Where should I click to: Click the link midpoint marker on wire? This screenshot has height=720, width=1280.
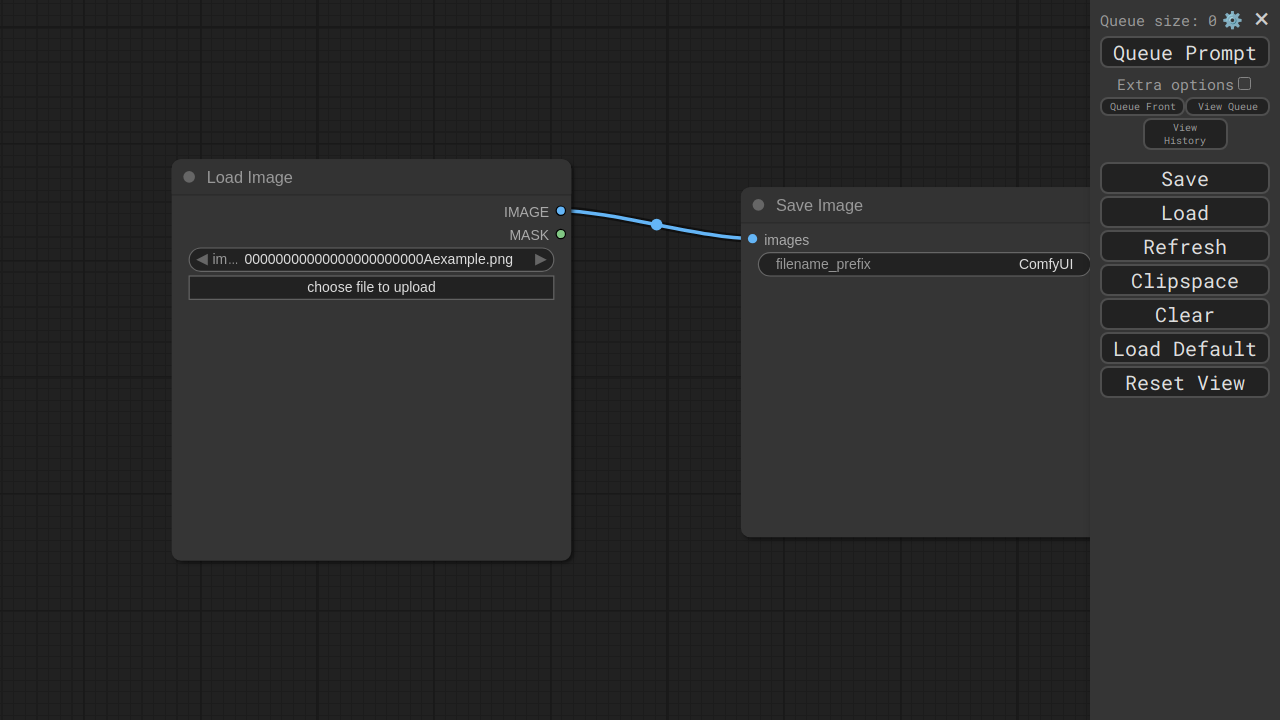tap(656, 225)
